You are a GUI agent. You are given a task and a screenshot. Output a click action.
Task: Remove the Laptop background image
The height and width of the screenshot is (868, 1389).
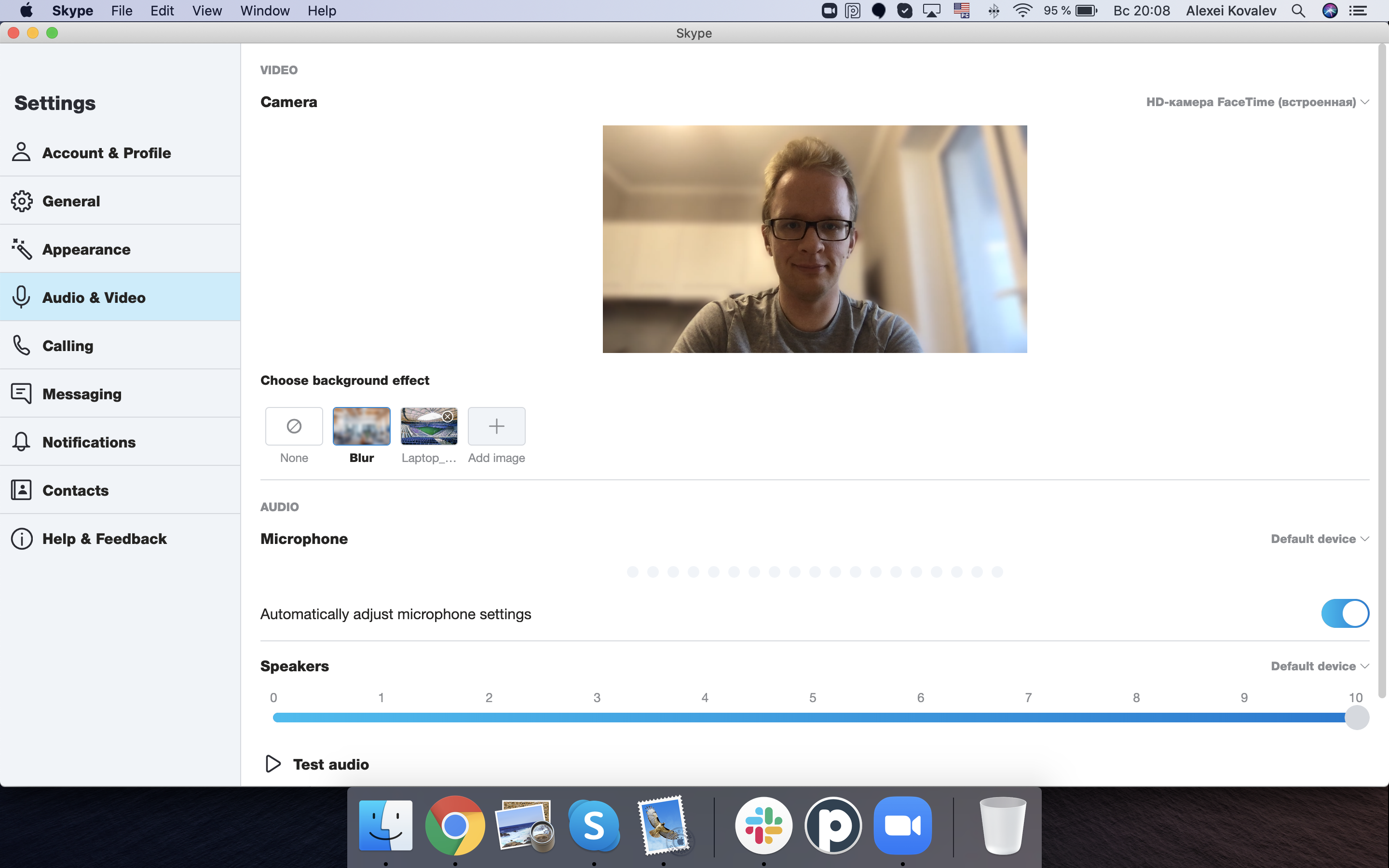(448, 417)
